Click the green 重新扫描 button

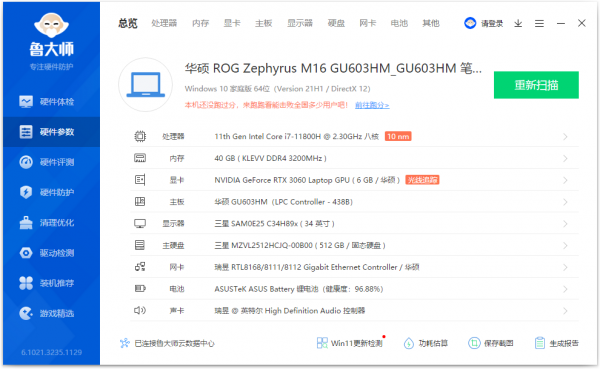[536, 85]
